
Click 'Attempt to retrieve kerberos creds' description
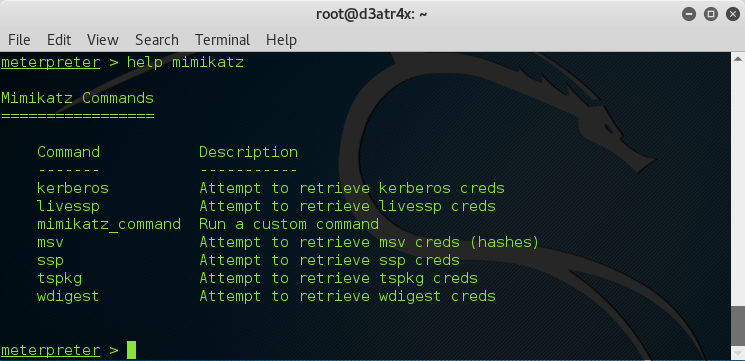(x=352, y=188)
